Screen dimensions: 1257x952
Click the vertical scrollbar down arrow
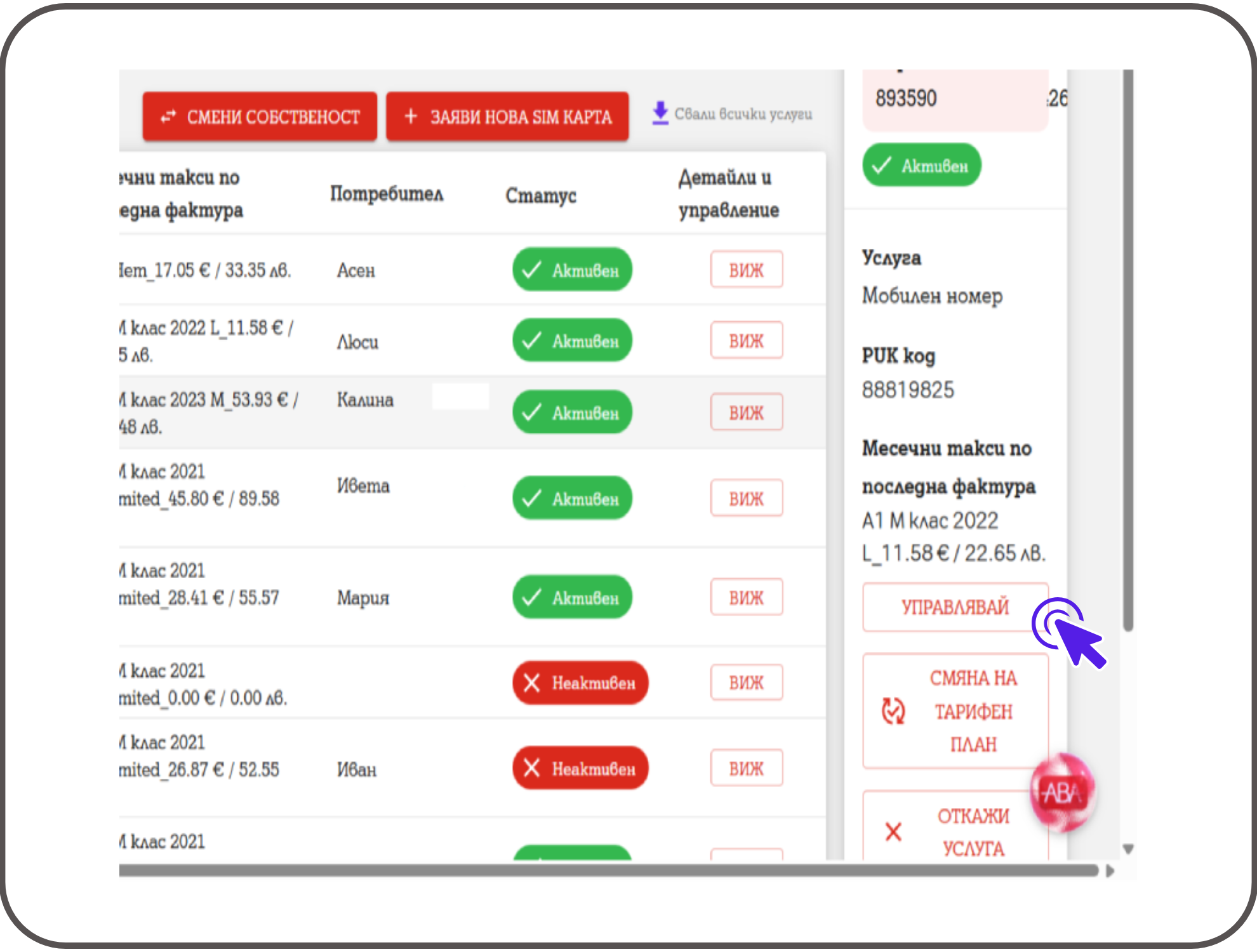(1128, 849)
